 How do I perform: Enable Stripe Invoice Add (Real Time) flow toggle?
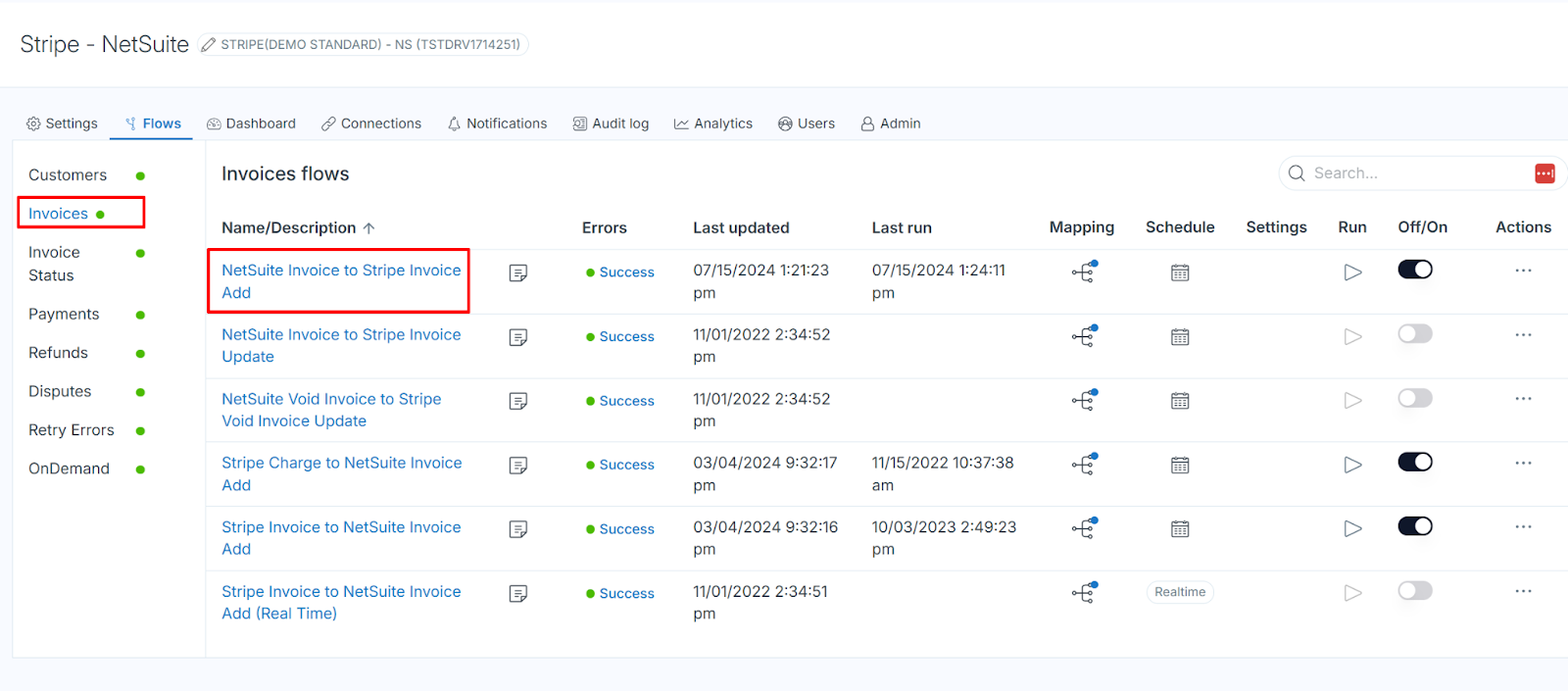click(x=1415, y=590)
